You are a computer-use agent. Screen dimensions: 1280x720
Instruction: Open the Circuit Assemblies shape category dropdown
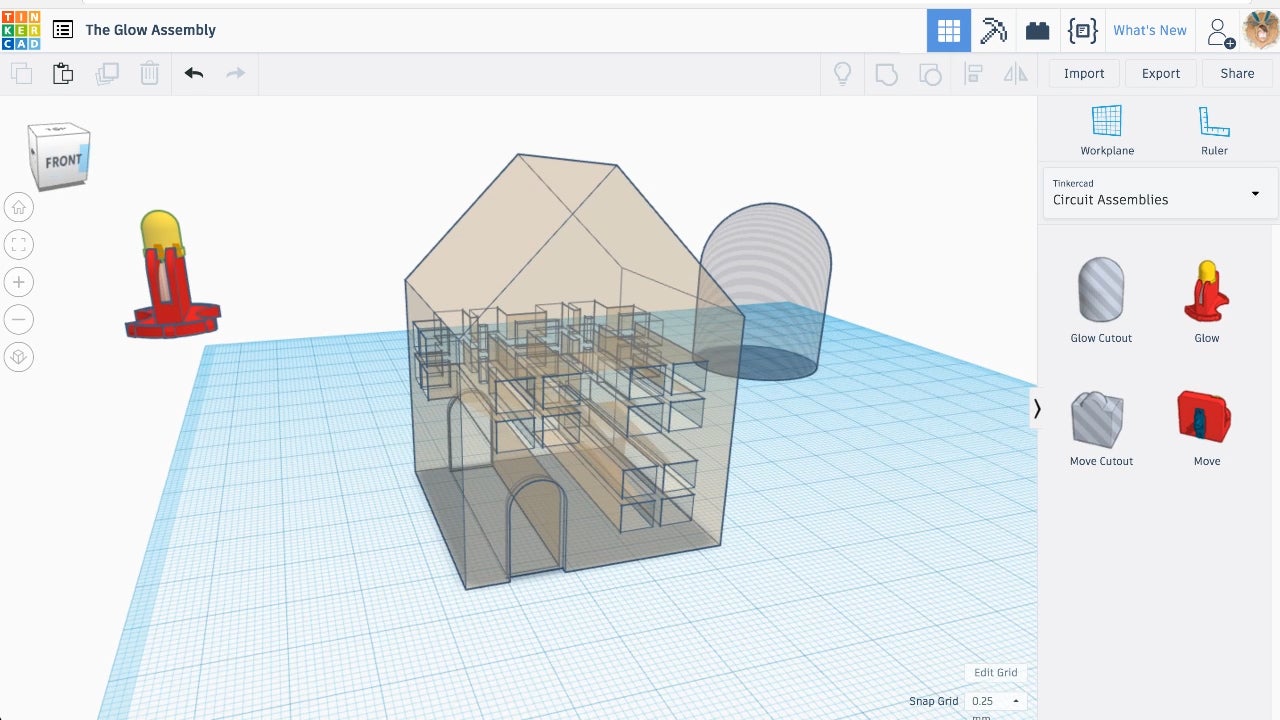pos(1160,192)
